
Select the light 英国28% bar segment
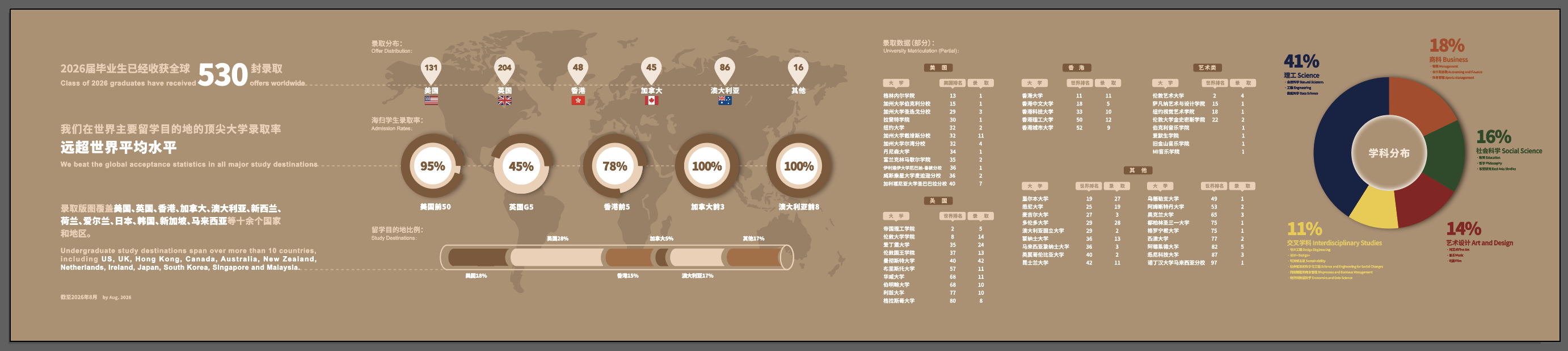[557, 257]
